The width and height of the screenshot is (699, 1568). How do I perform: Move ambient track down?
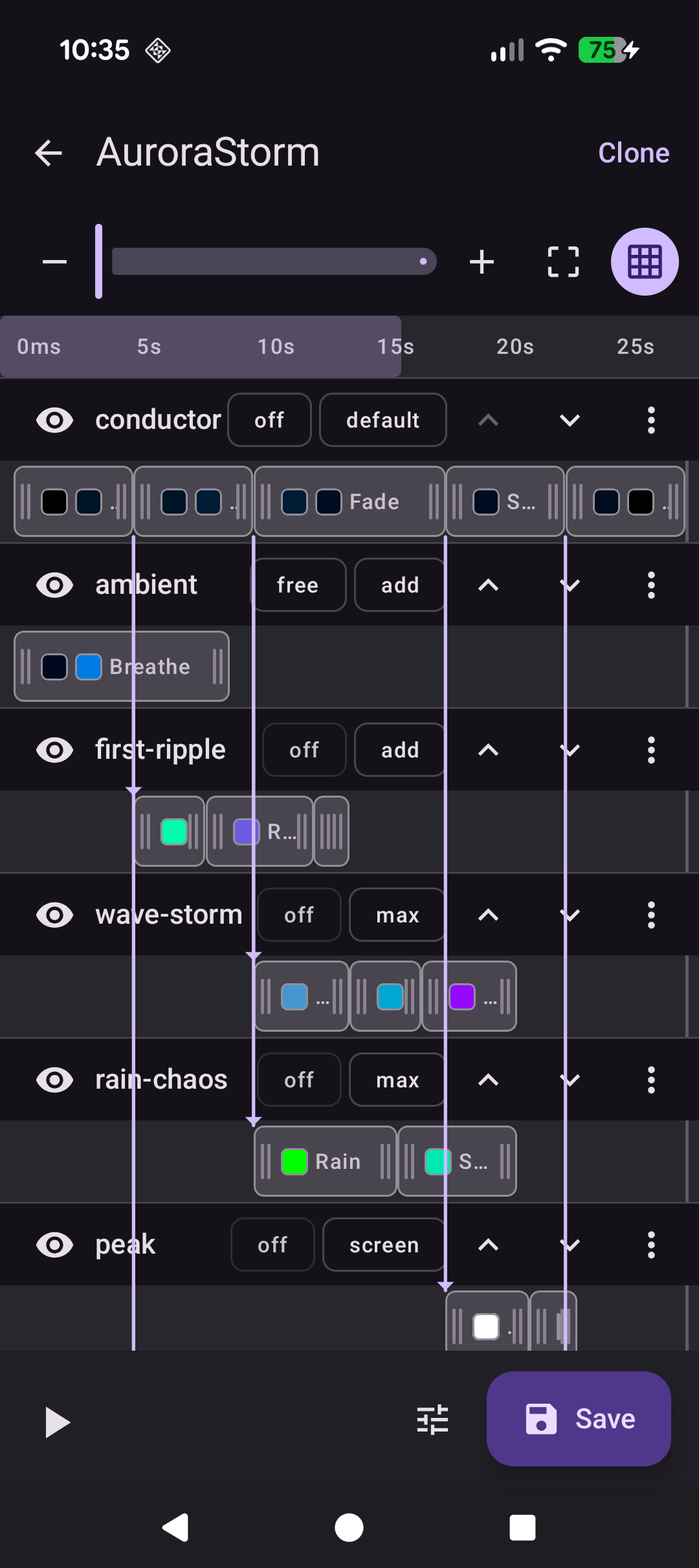pos(570,585)
